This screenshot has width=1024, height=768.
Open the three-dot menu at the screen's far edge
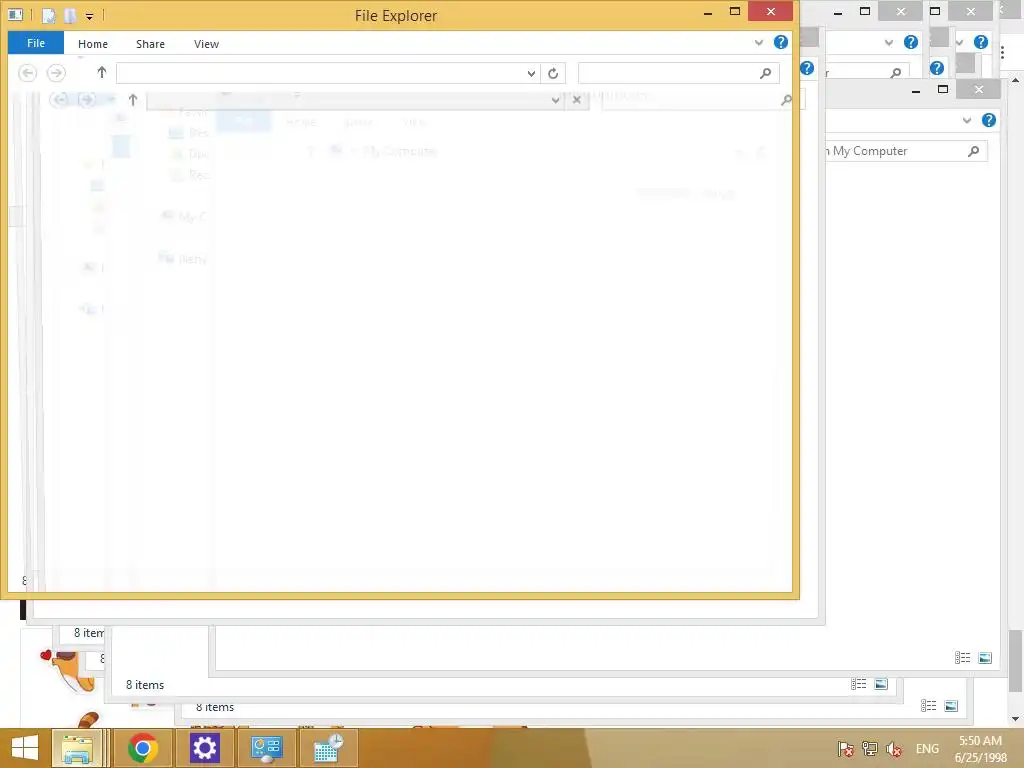pos(1002,52)
